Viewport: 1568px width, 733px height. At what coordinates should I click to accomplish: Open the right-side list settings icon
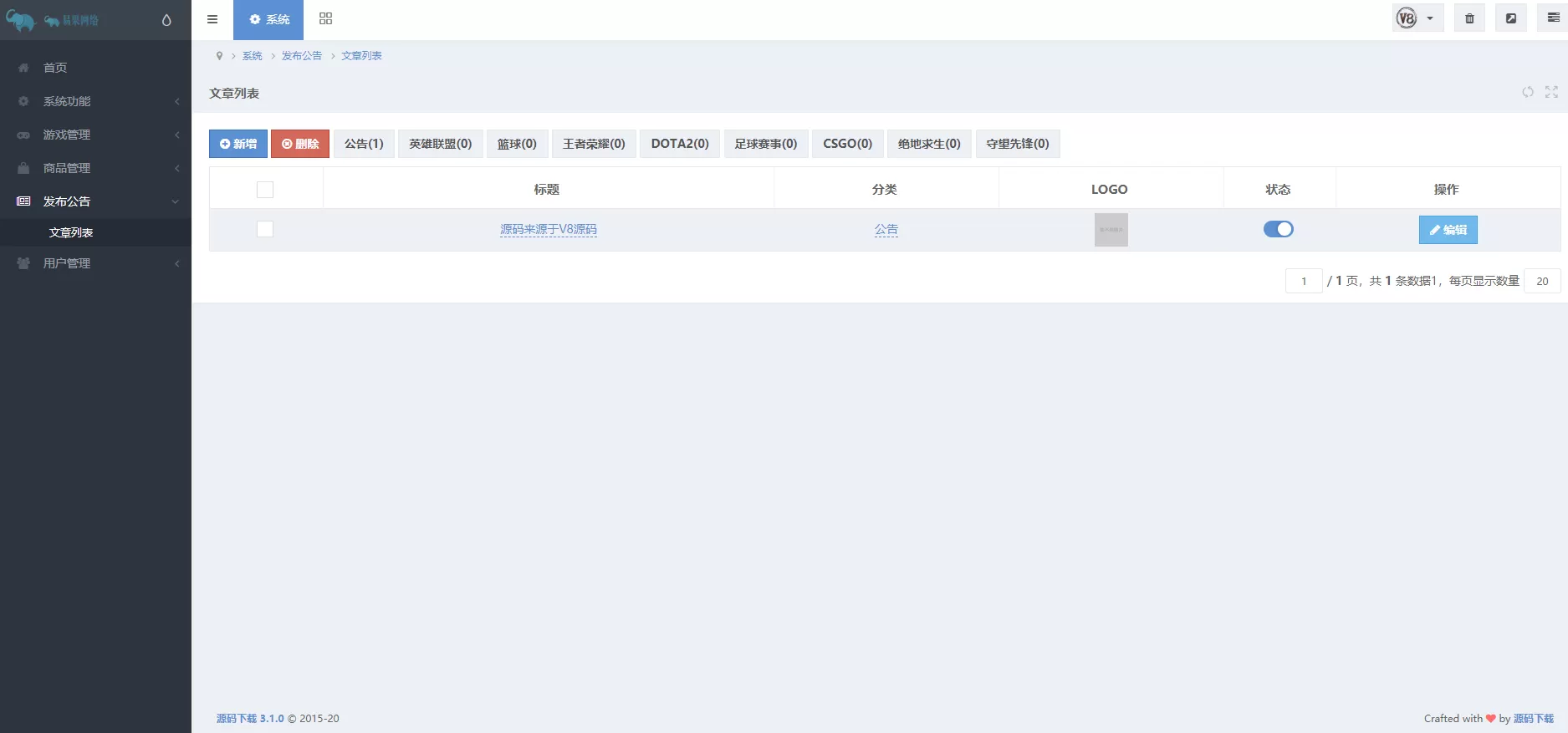point(1553,18)
